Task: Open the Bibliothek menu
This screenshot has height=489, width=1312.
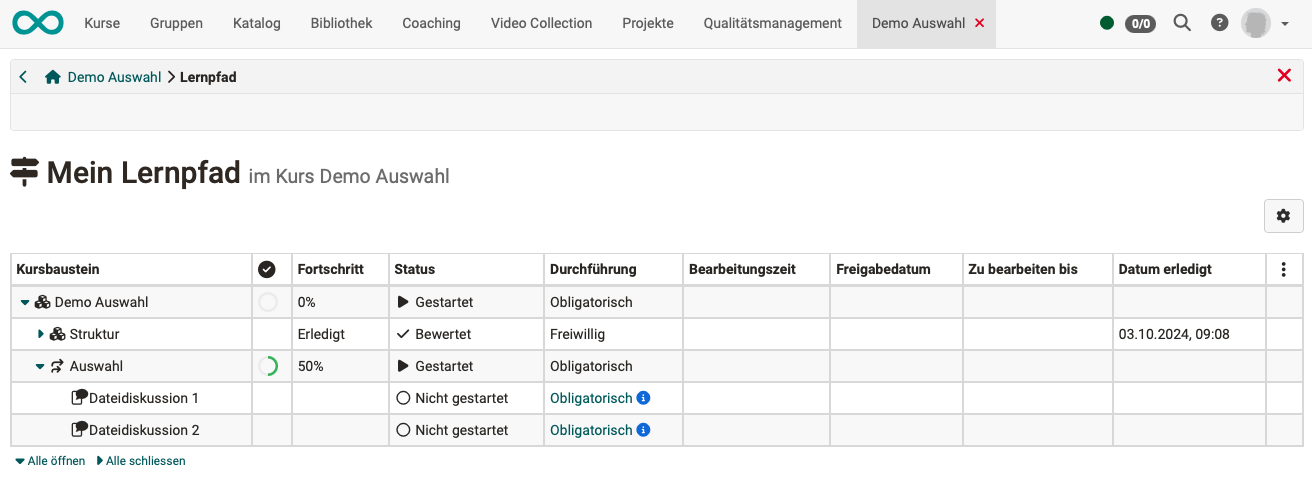Action: pyautogui.click(x=342, y=23)
